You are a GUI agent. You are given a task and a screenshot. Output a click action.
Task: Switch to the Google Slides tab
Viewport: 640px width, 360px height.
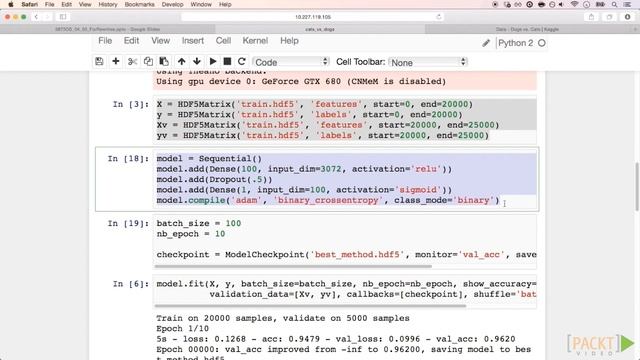107,29
